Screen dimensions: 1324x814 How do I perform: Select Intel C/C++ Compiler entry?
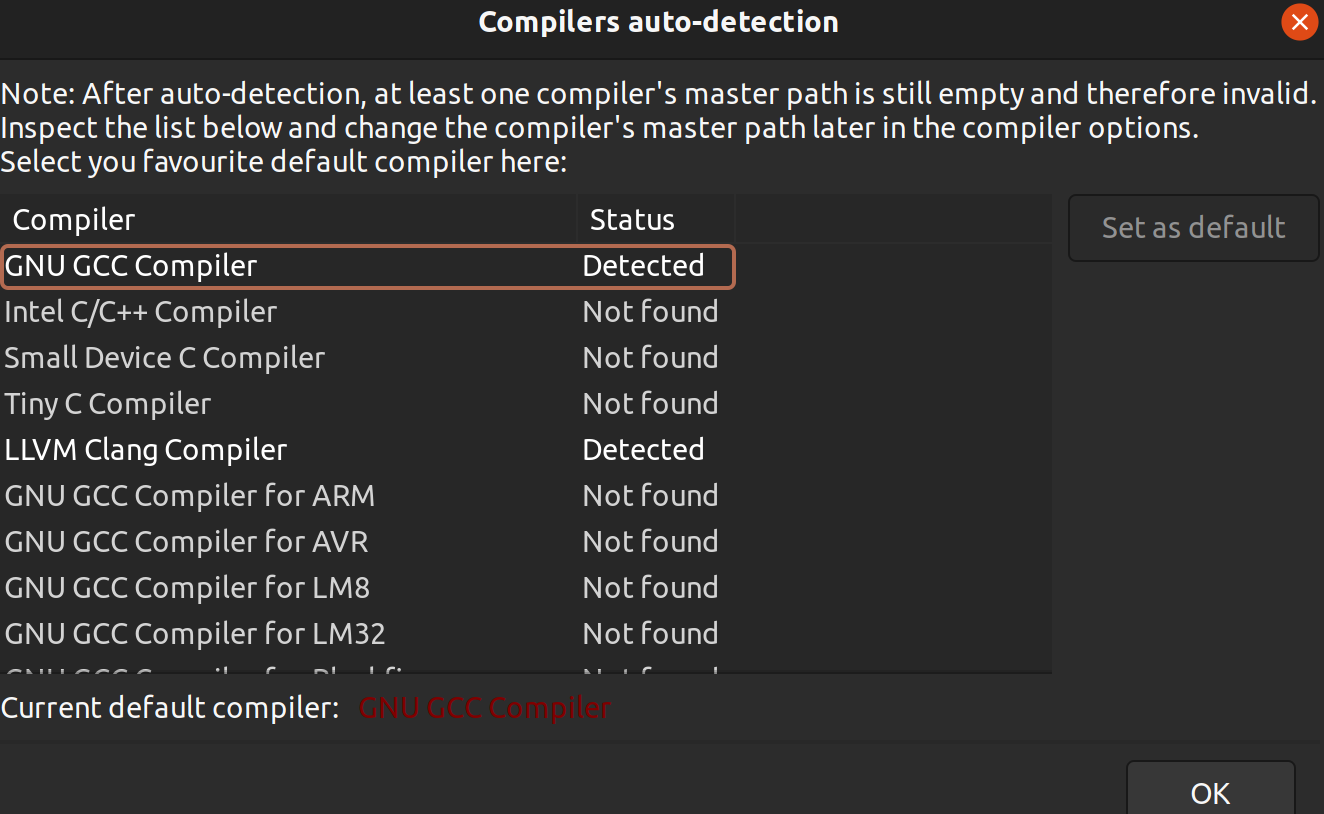(141, 312)
